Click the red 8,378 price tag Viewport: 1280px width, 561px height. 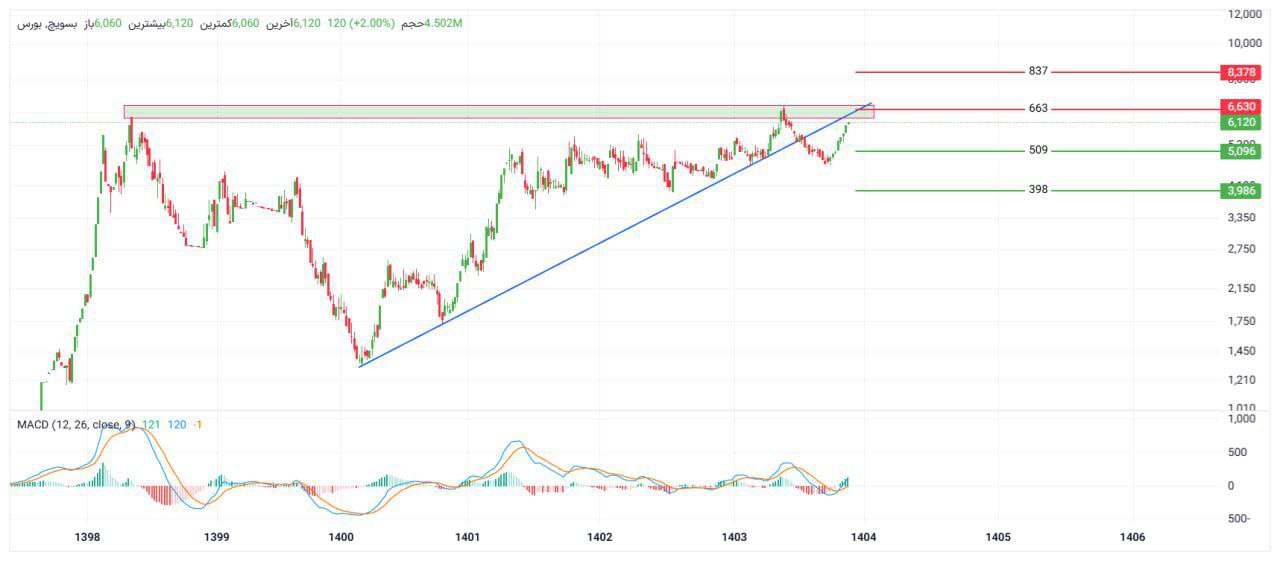click(1241, 72)
